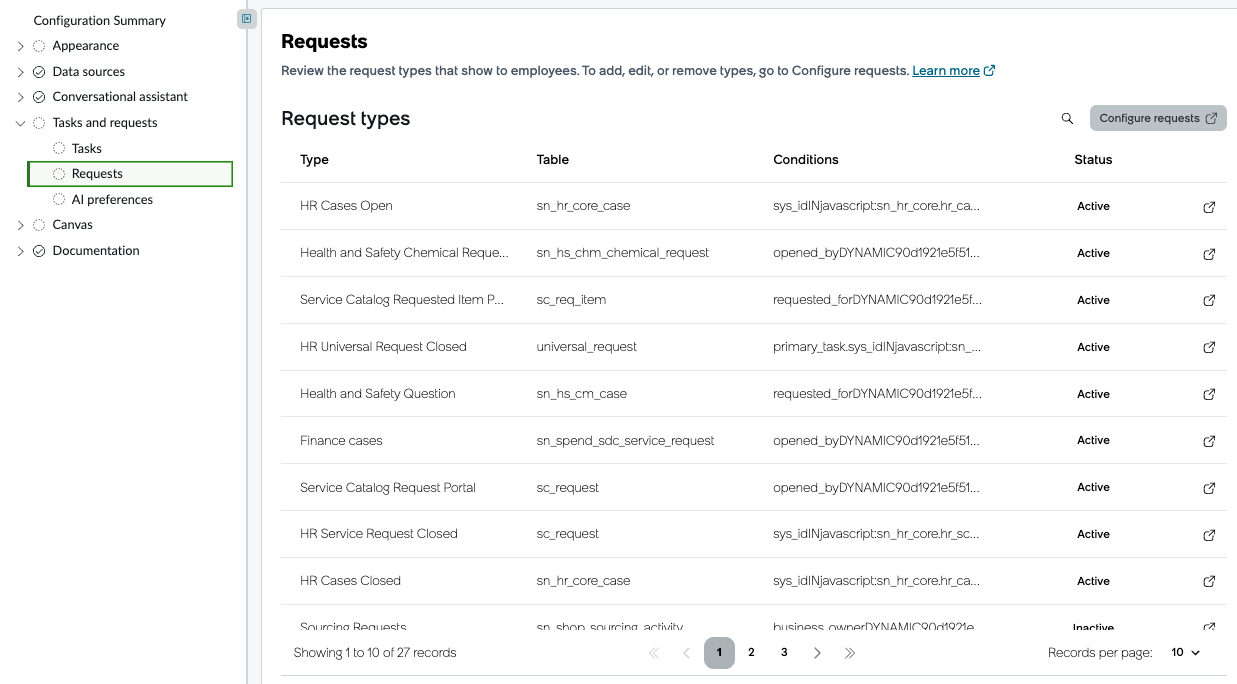Click the HR Cases Open type cell
The image size is (1237, 684).
346,206
